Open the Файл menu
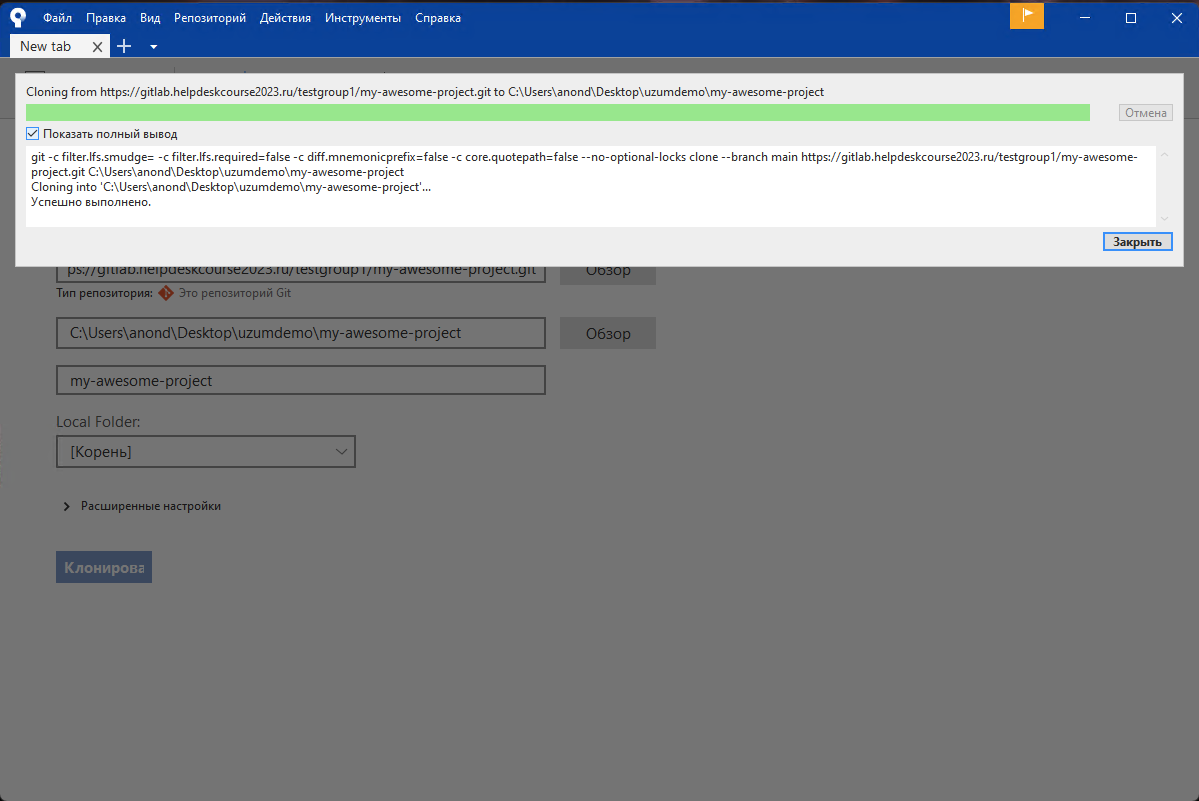The width and height of the screenshot is (1199, 801). pyautogui.click(x=57, y=18)
